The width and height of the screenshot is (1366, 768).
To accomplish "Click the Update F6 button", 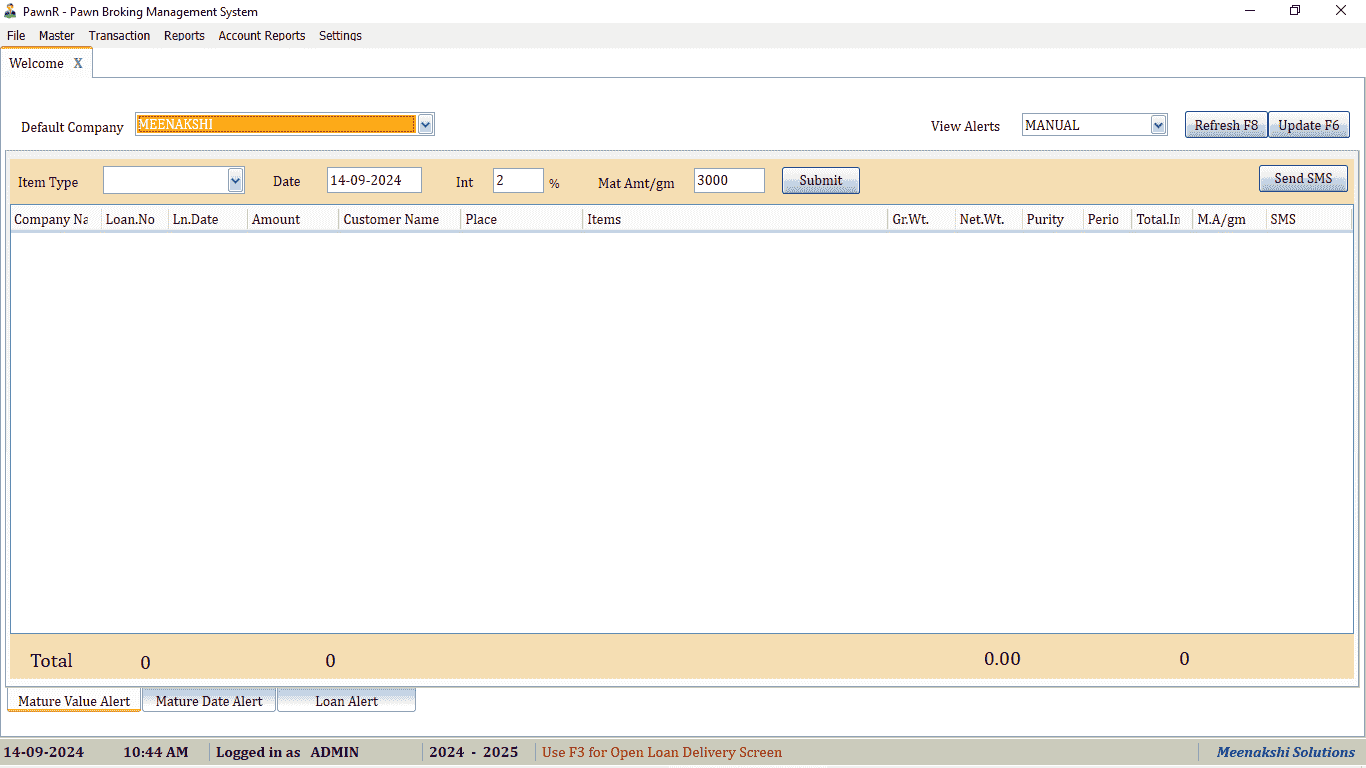I will click(1308, 124).
